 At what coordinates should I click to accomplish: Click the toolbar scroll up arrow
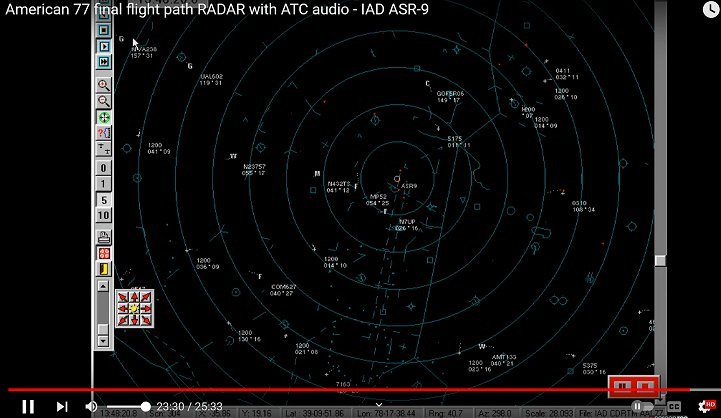(x=103, y=286)
